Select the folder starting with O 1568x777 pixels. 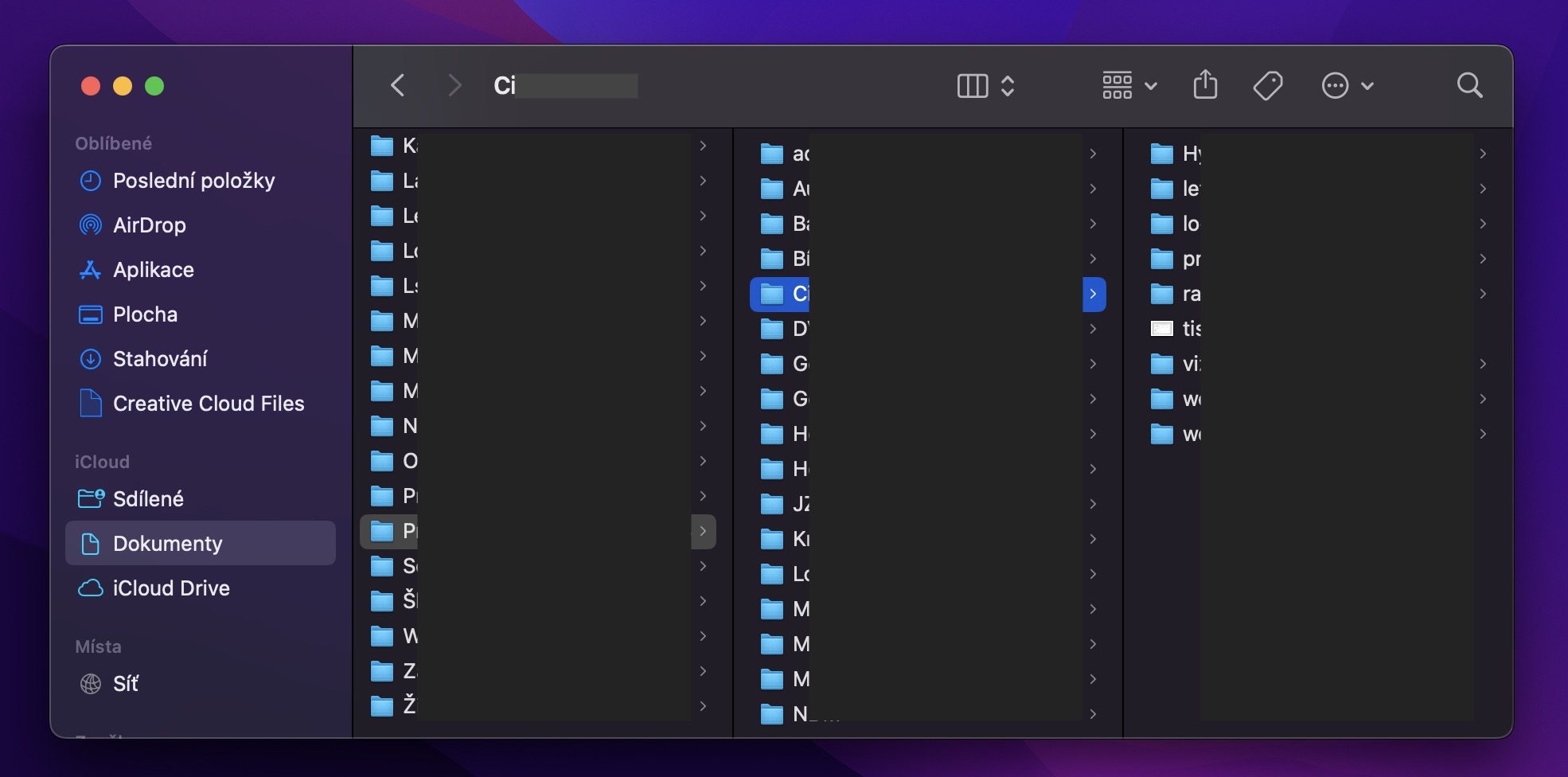[x=538, y=461]
